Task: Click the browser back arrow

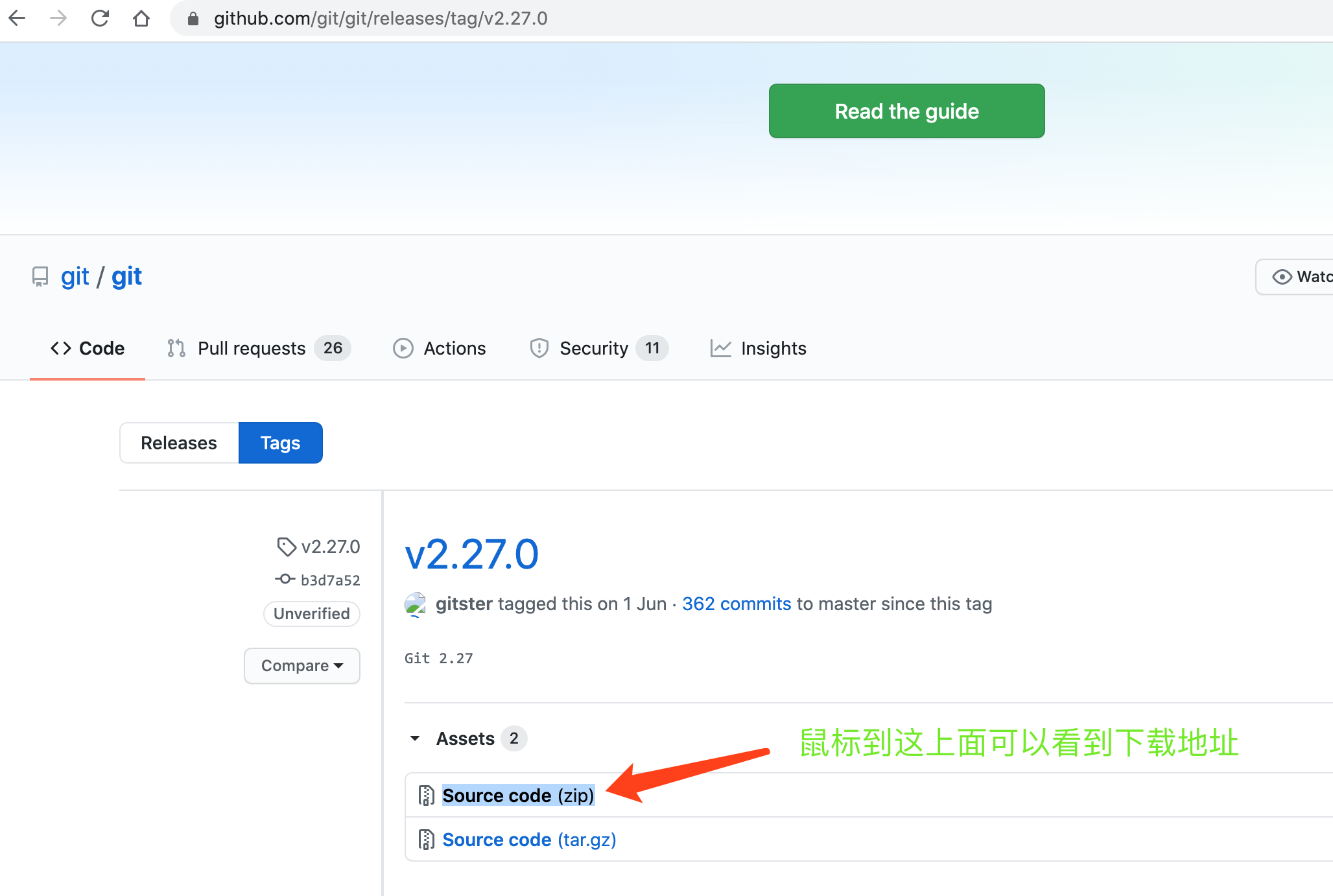Action: (x=18, y=18)
